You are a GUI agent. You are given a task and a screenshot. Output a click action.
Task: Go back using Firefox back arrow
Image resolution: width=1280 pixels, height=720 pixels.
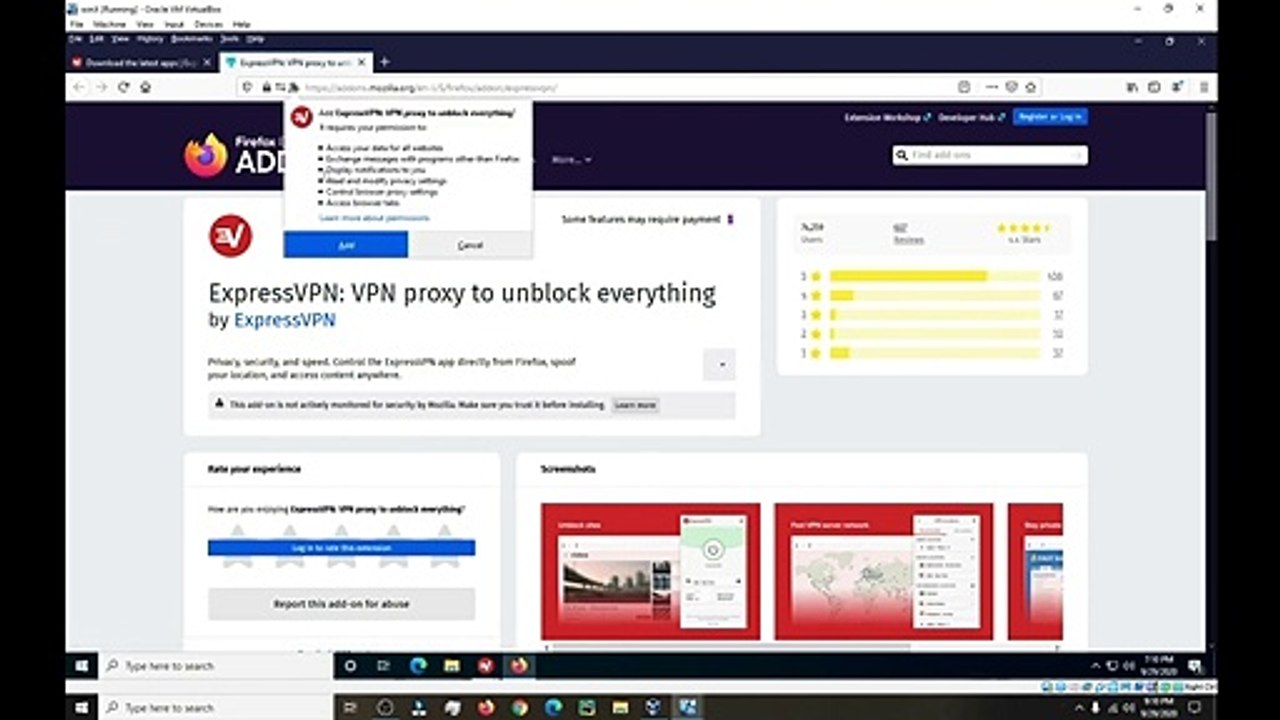click(79, 87)
